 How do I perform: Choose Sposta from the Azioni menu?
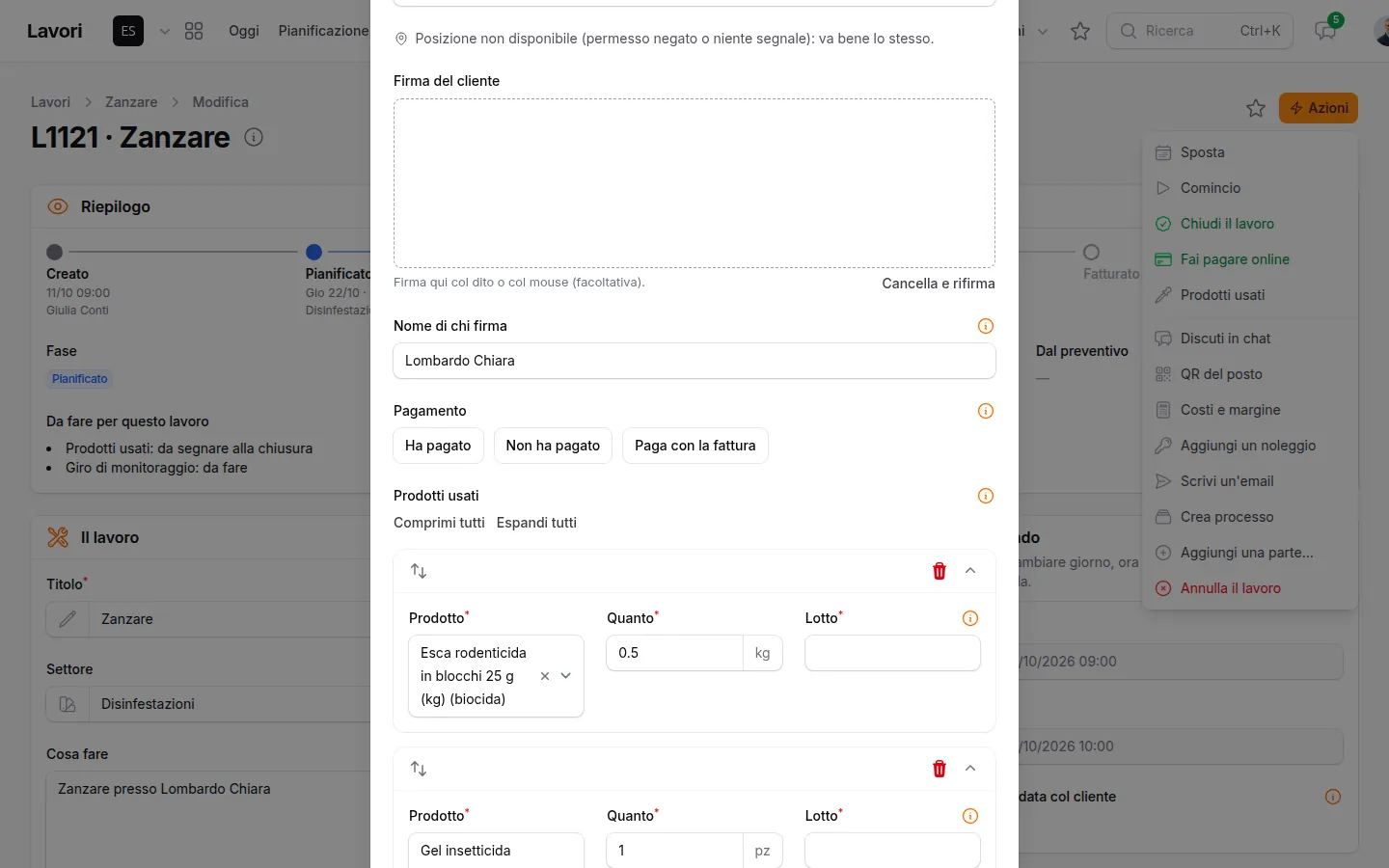[x=1250, y=152]
